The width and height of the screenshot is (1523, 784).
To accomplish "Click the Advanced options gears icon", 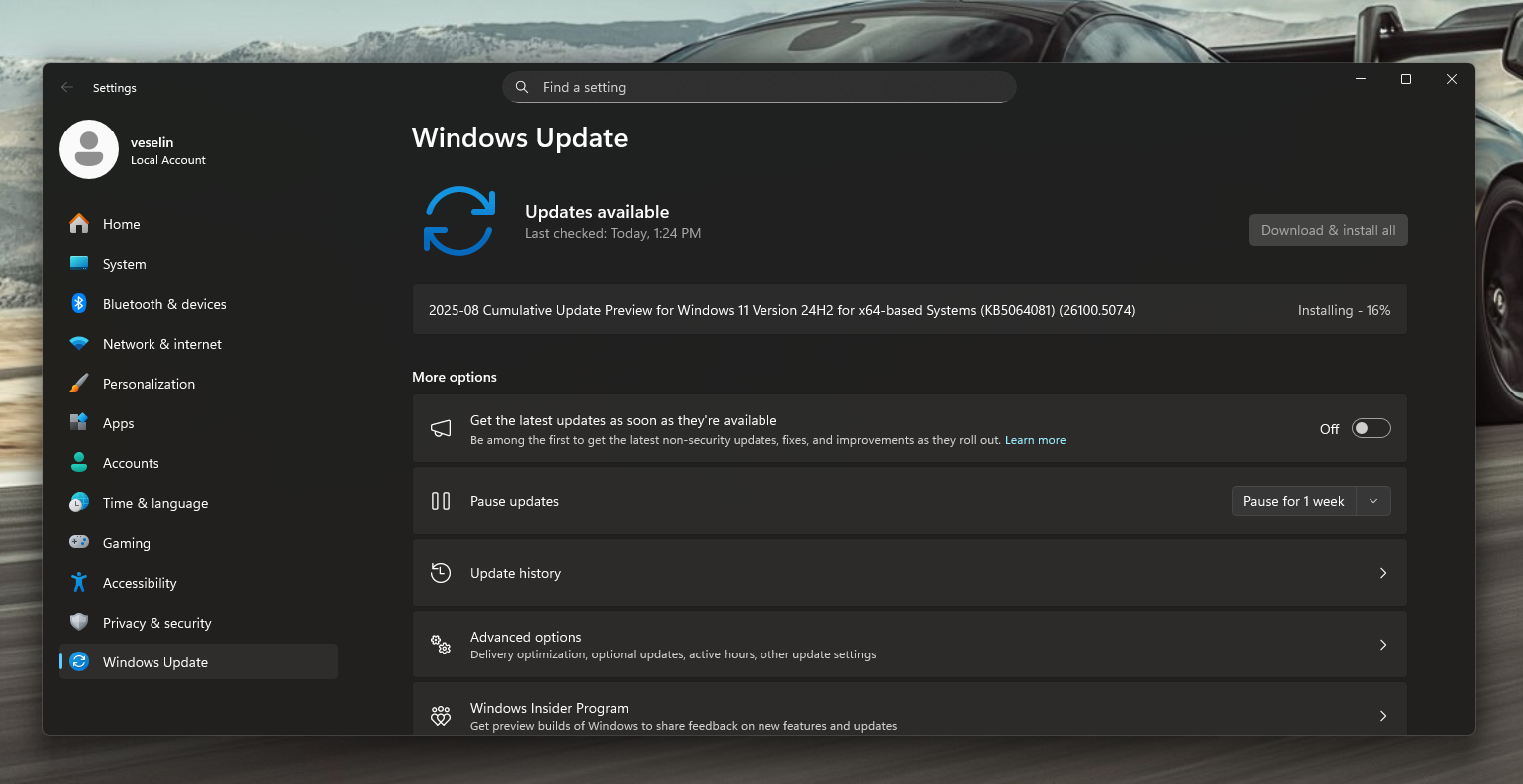I will coord(441,645).
